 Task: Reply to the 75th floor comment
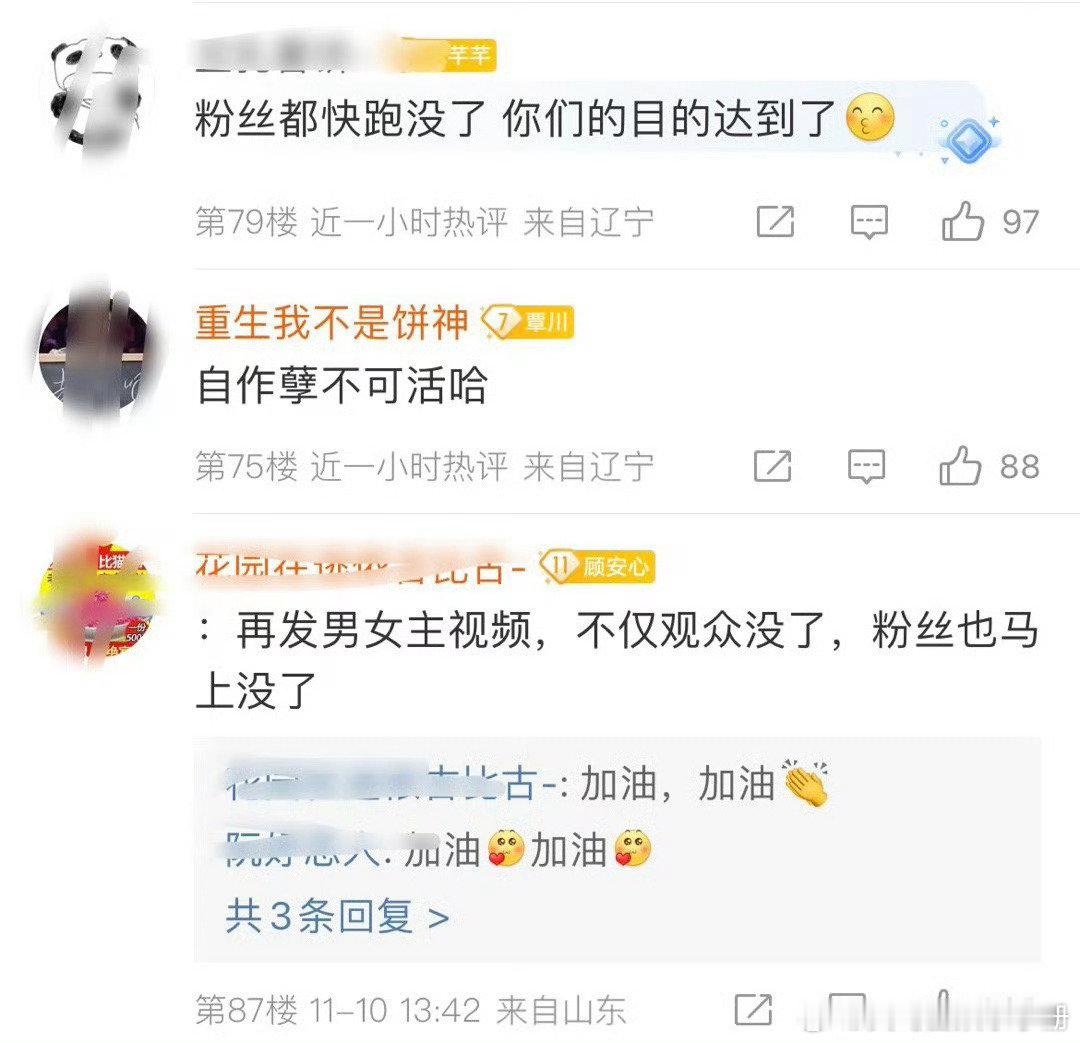tap(866, 466)
